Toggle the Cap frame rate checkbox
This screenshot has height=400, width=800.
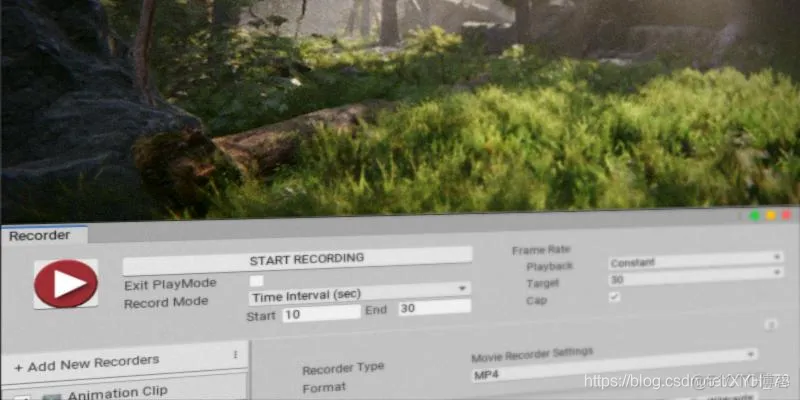pos(615,297)
